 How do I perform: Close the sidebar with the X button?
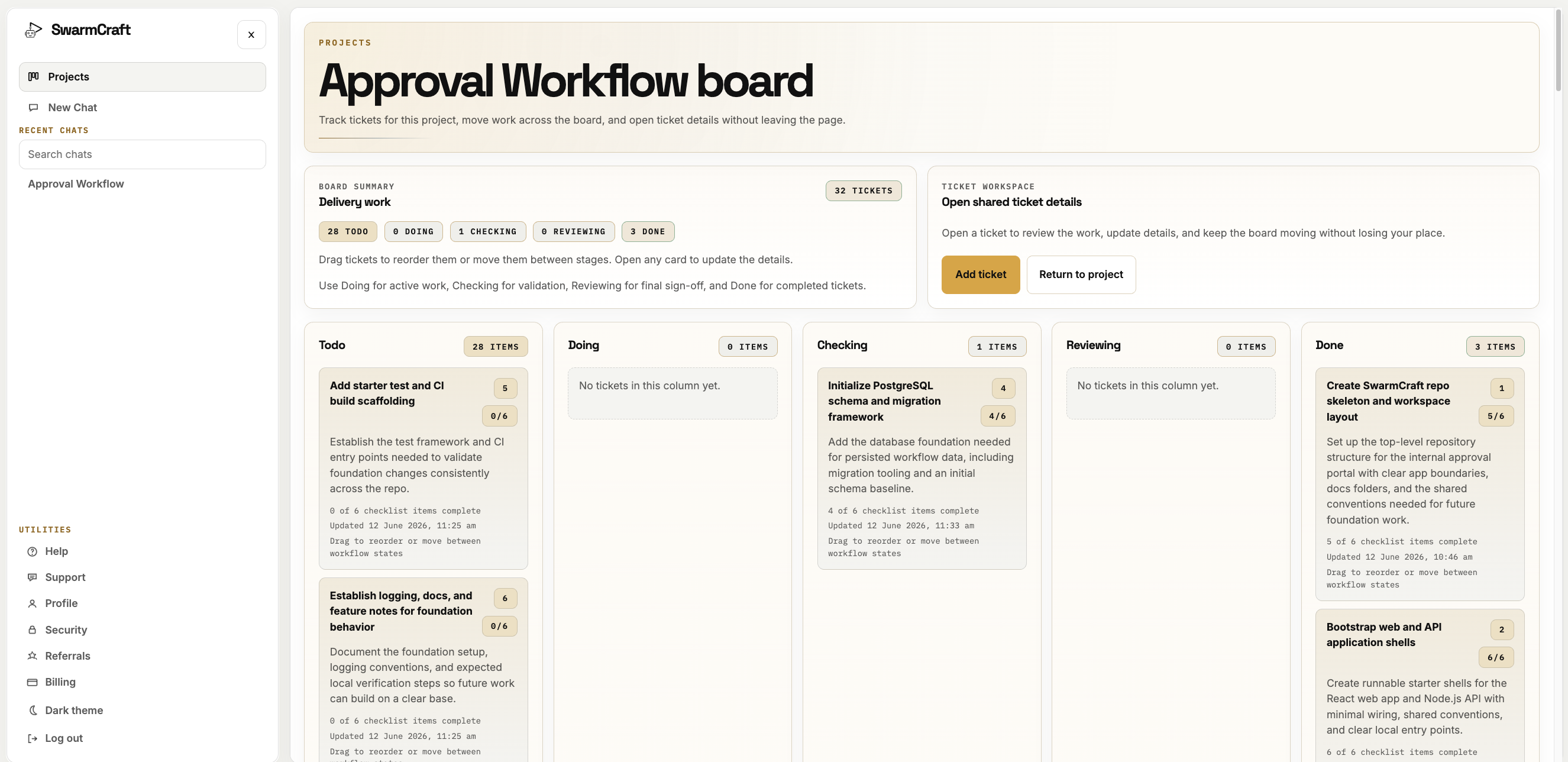(x=251, y=35)
